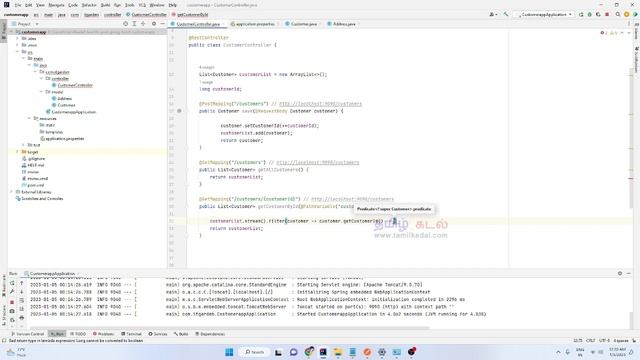Click the localhost customers link in PostMapping comment
This screenshot has width=640, height=360.
(320, 104)
